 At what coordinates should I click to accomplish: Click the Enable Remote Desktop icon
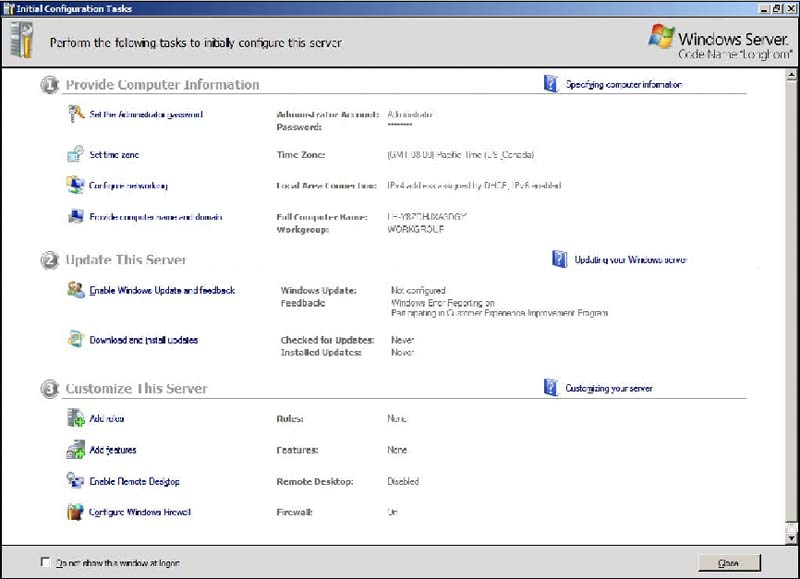pos(76,481)
